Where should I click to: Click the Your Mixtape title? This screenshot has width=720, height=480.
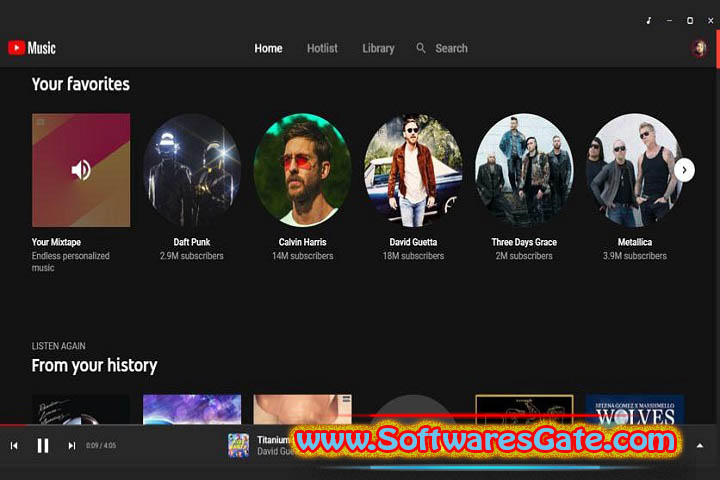pos(56,242)
